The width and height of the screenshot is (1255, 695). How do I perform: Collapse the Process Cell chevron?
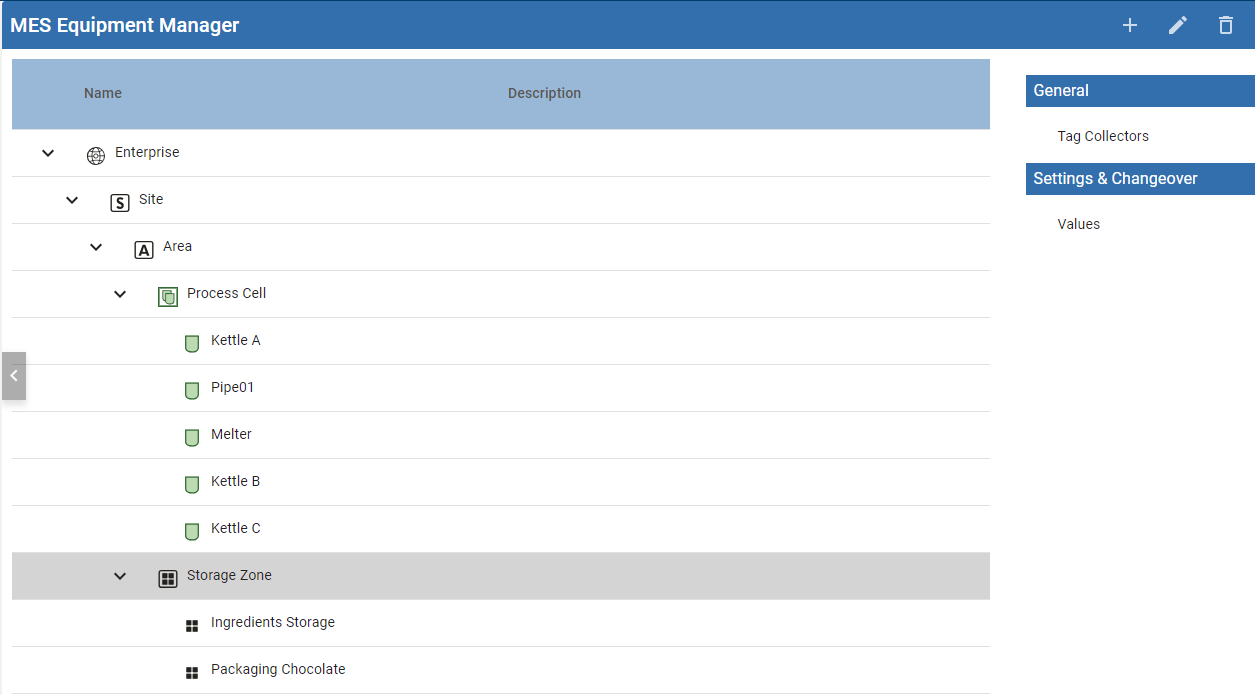pos(120,294)
